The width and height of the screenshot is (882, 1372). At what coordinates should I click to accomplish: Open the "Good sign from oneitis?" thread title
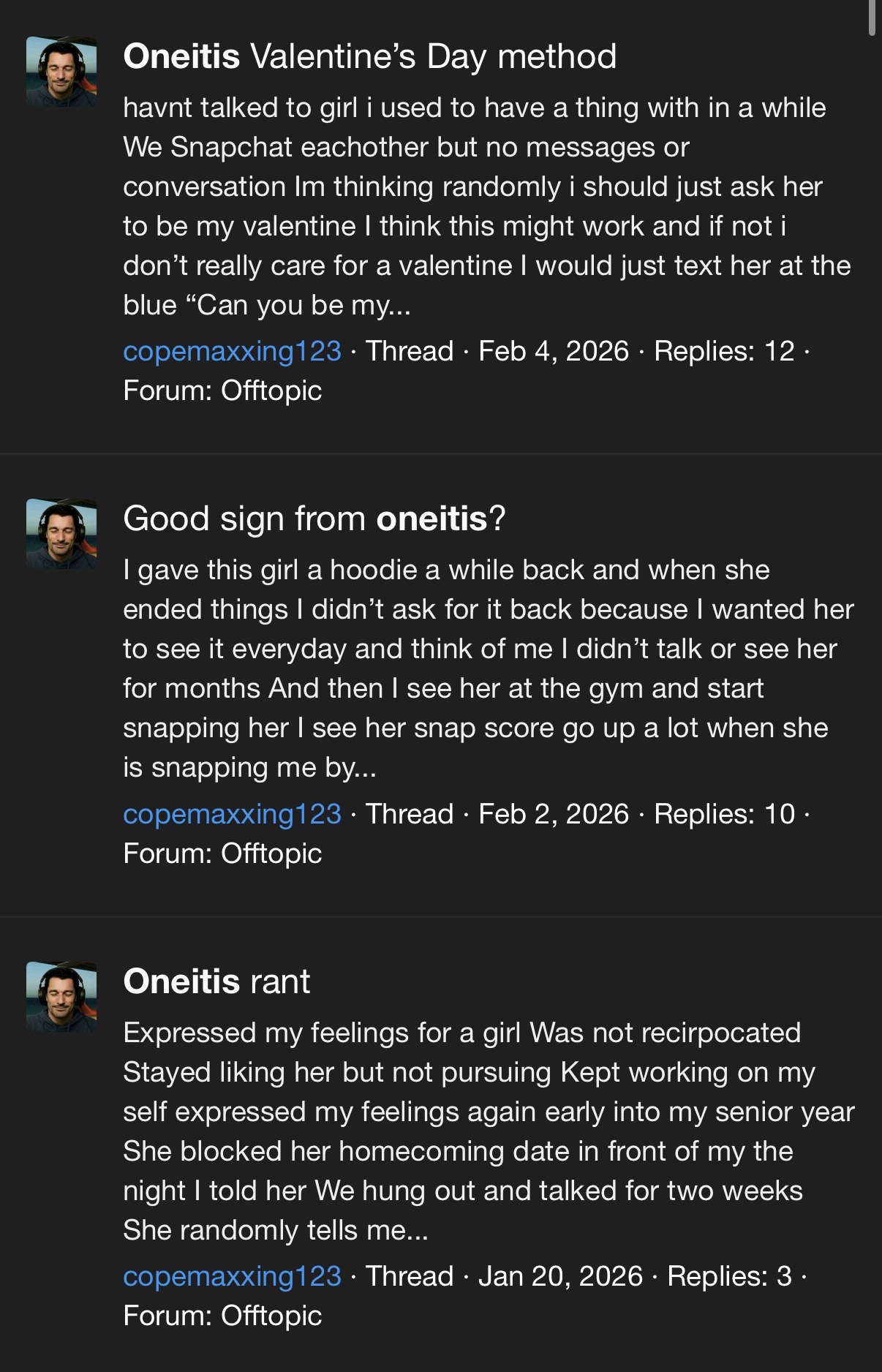(x=314, y=519)
